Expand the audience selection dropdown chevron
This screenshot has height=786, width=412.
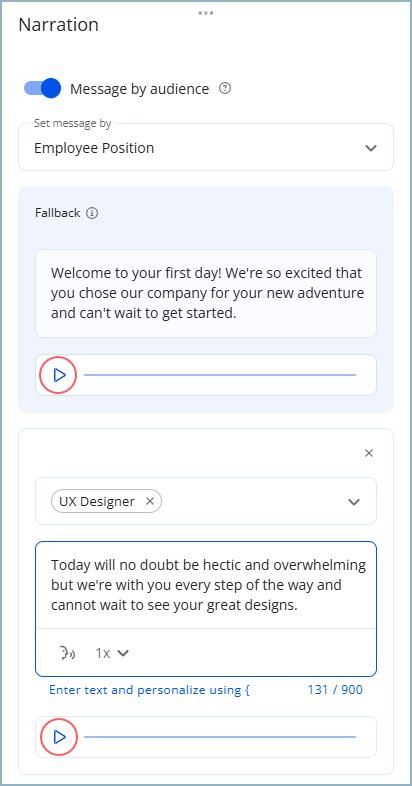[x=354, y=502]
